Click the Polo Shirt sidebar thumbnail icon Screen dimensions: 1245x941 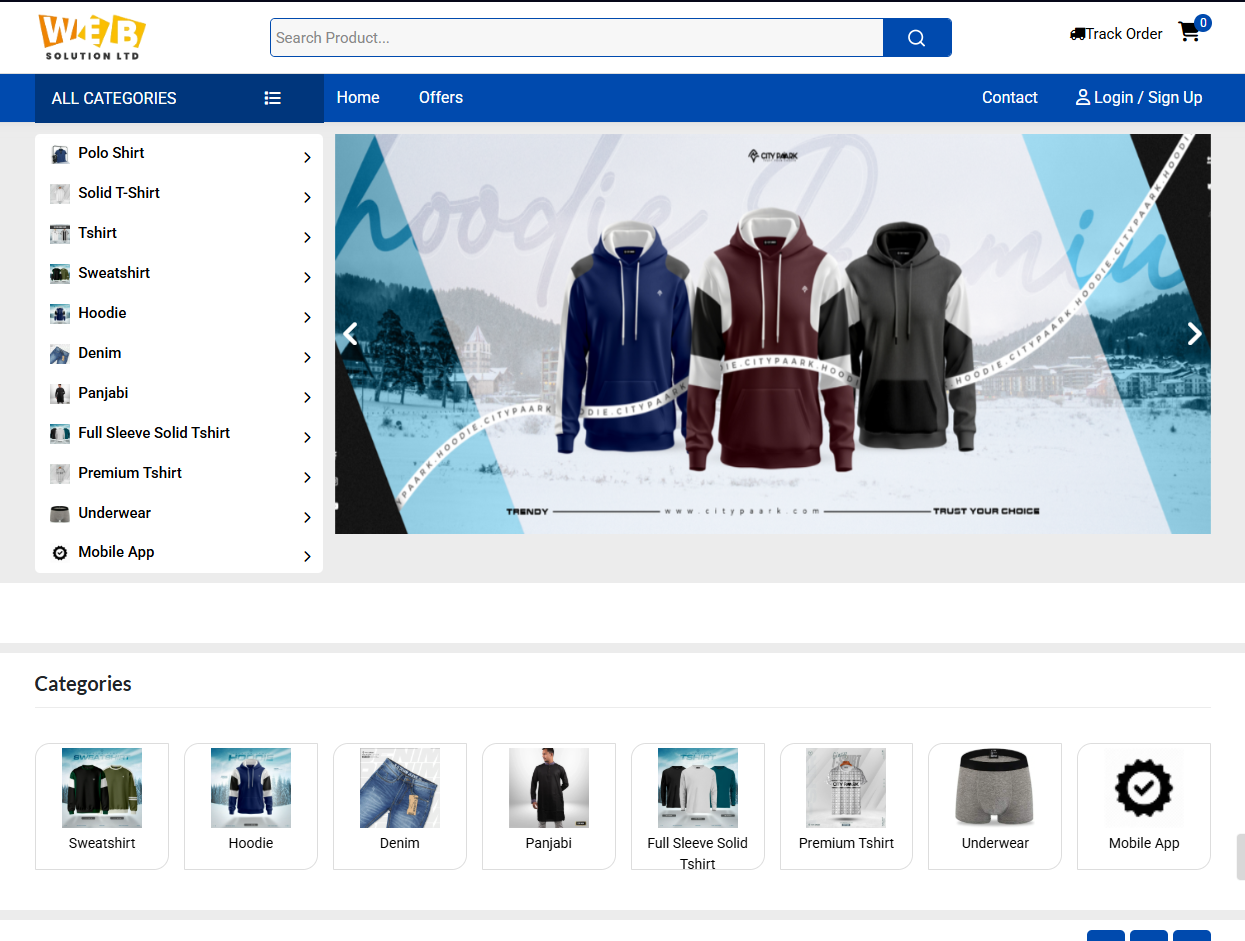(x=60, y=154)
